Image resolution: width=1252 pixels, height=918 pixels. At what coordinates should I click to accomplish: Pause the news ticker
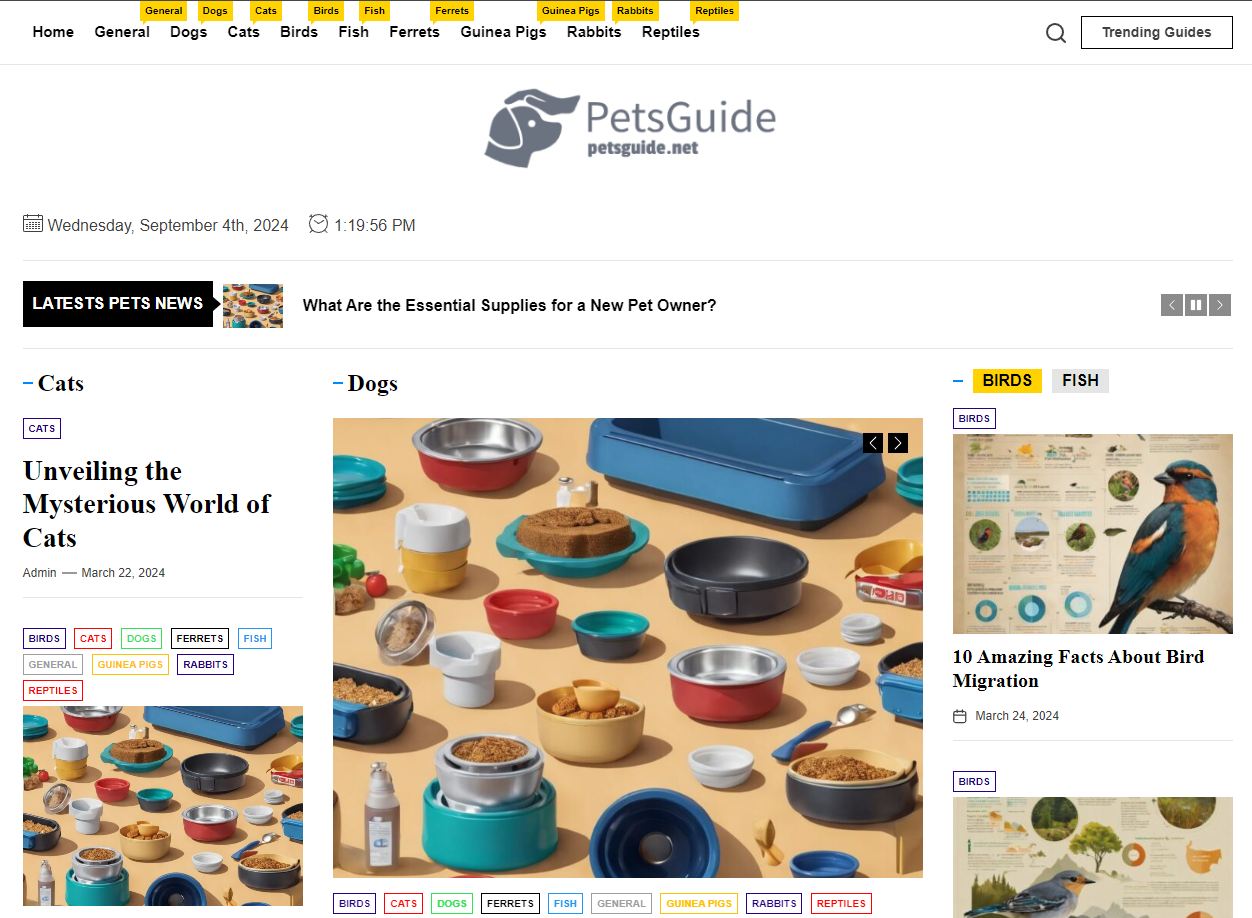click(x=1196, y=305)
